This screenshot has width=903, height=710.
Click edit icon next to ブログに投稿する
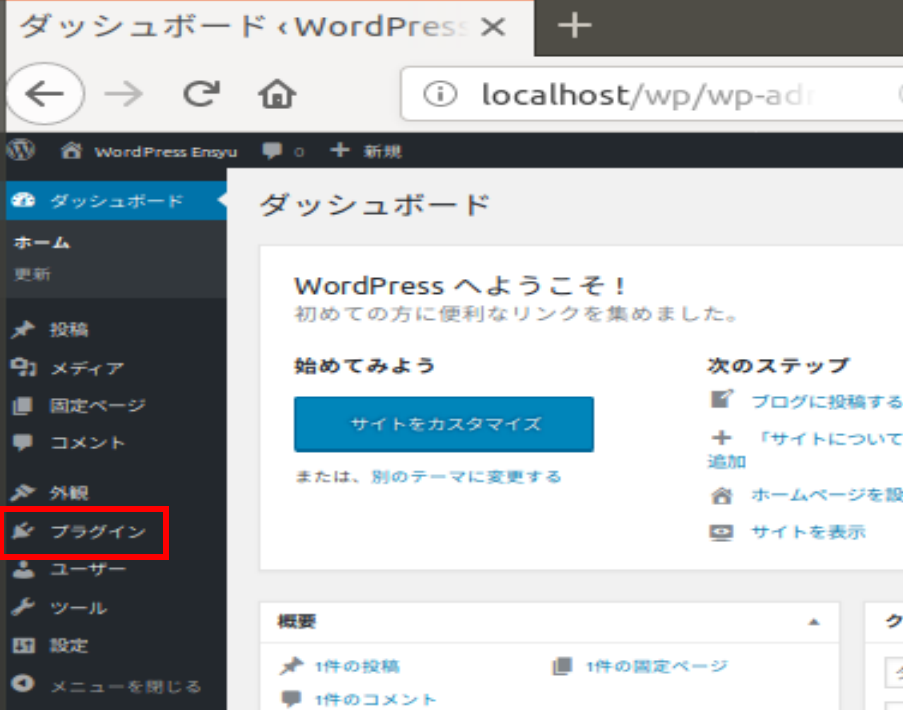click(722, 399)
